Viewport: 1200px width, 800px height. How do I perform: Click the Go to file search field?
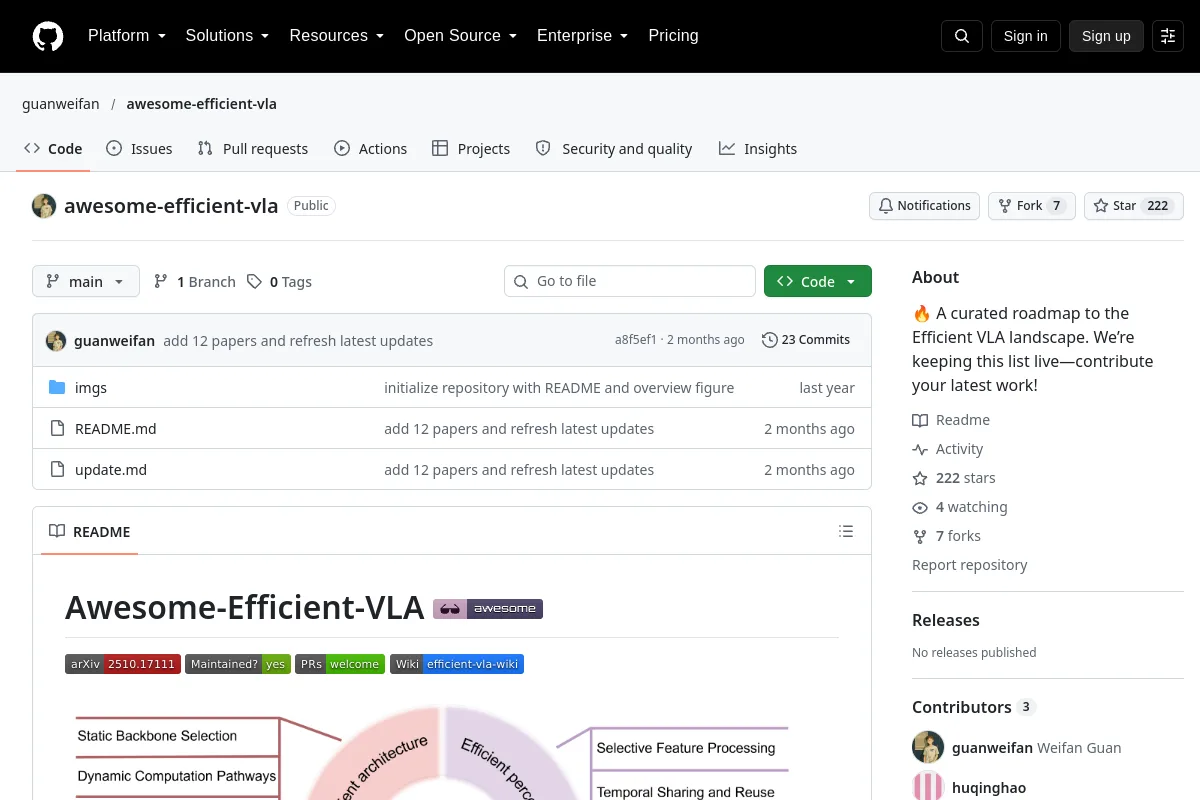630,281
